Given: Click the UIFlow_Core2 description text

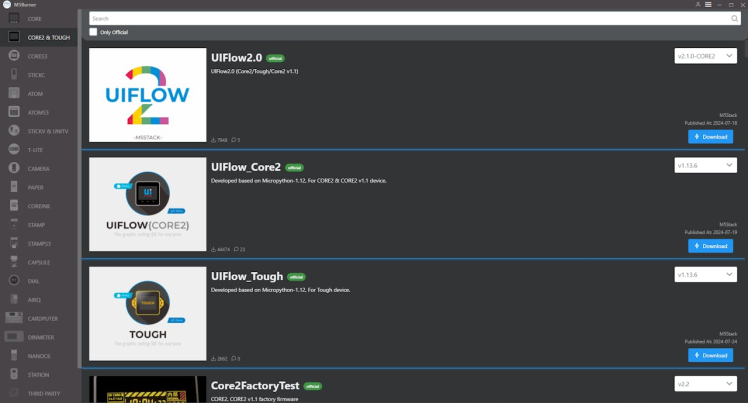Looking at the screenshot, I should click(299, 181).
